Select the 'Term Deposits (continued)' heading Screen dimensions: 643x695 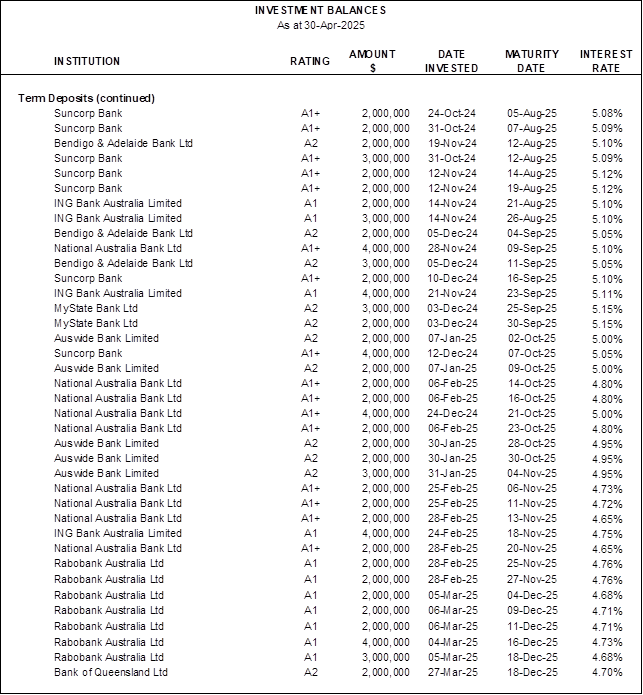click(x=86, y=98)
